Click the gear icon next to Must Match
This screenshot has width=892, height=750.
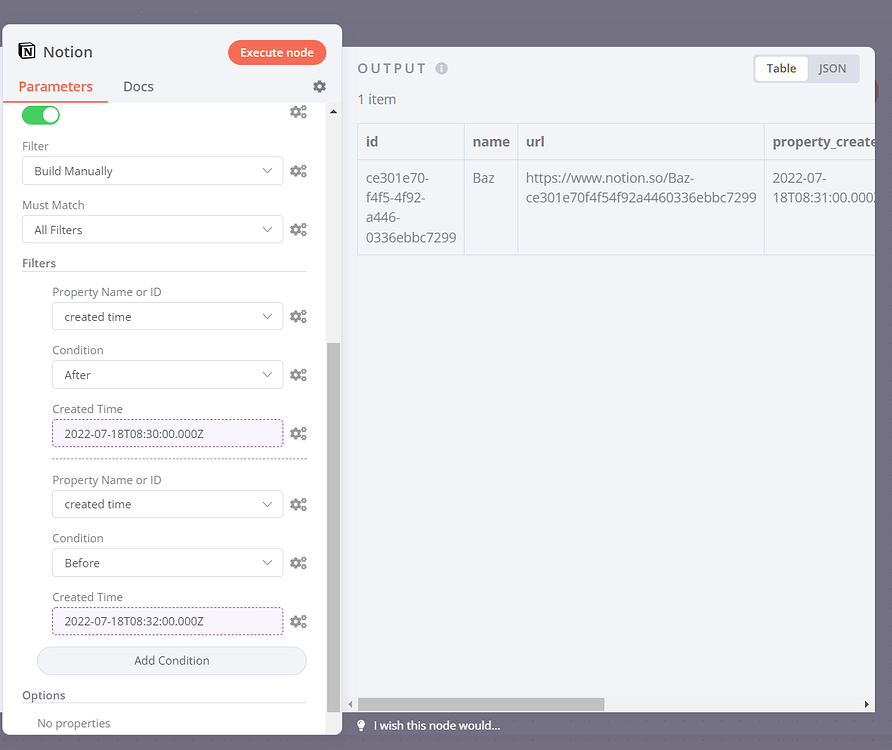298,229
